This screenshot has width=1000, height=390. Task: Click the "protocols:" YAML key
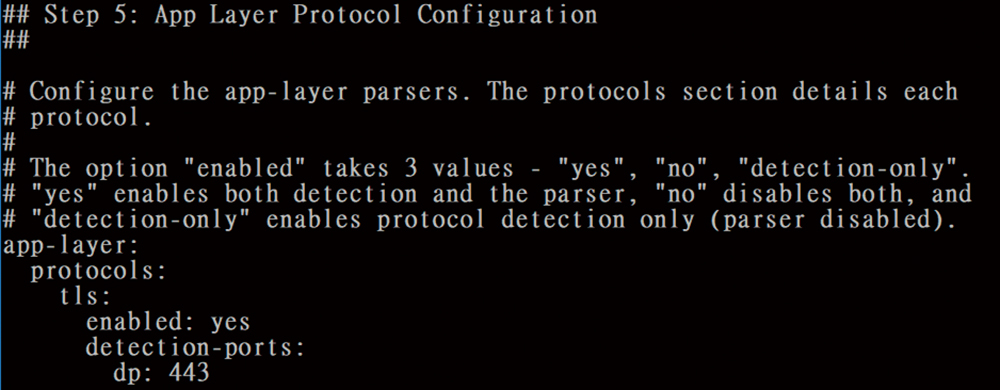98,271
